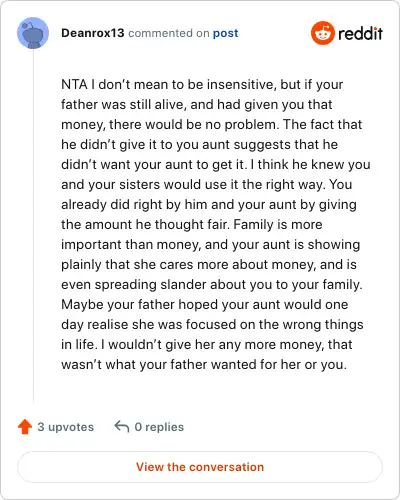The image size is (400, 500).
Task: Click the "NTA" verdict at comment start
Action: tap(74, 84)
